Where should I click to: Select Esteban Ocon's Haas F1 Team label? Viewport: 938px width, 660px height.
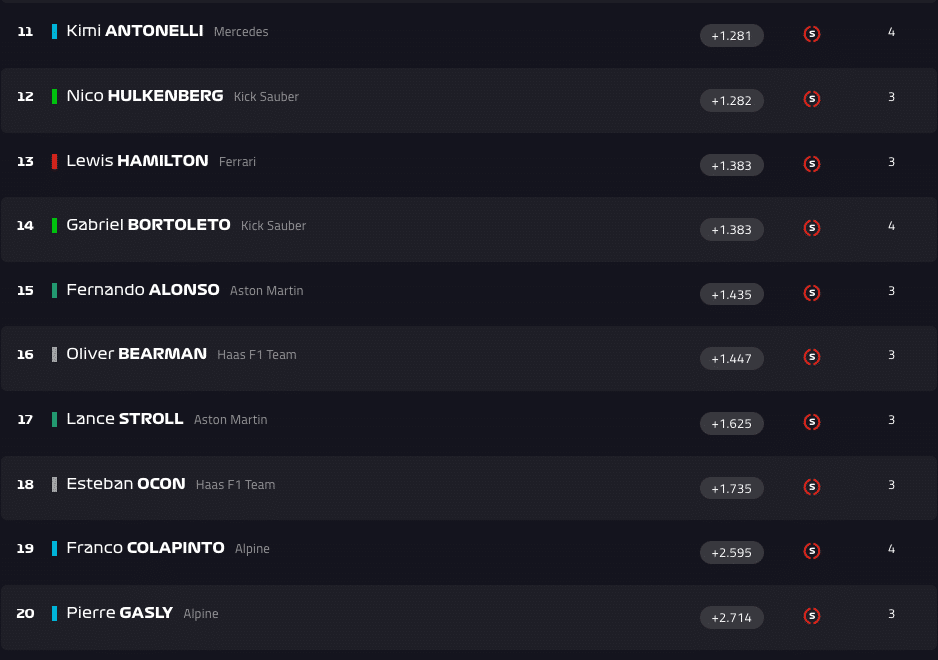coord(235,485)
